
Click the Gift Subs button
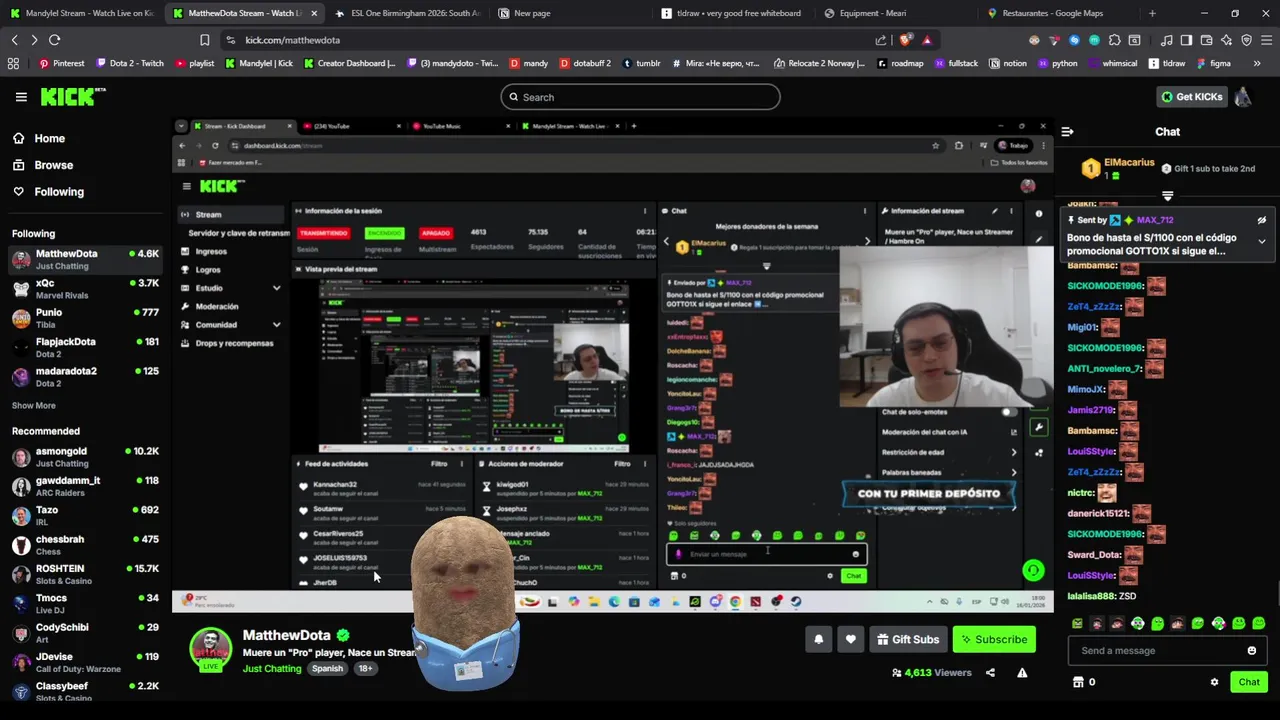908,640
